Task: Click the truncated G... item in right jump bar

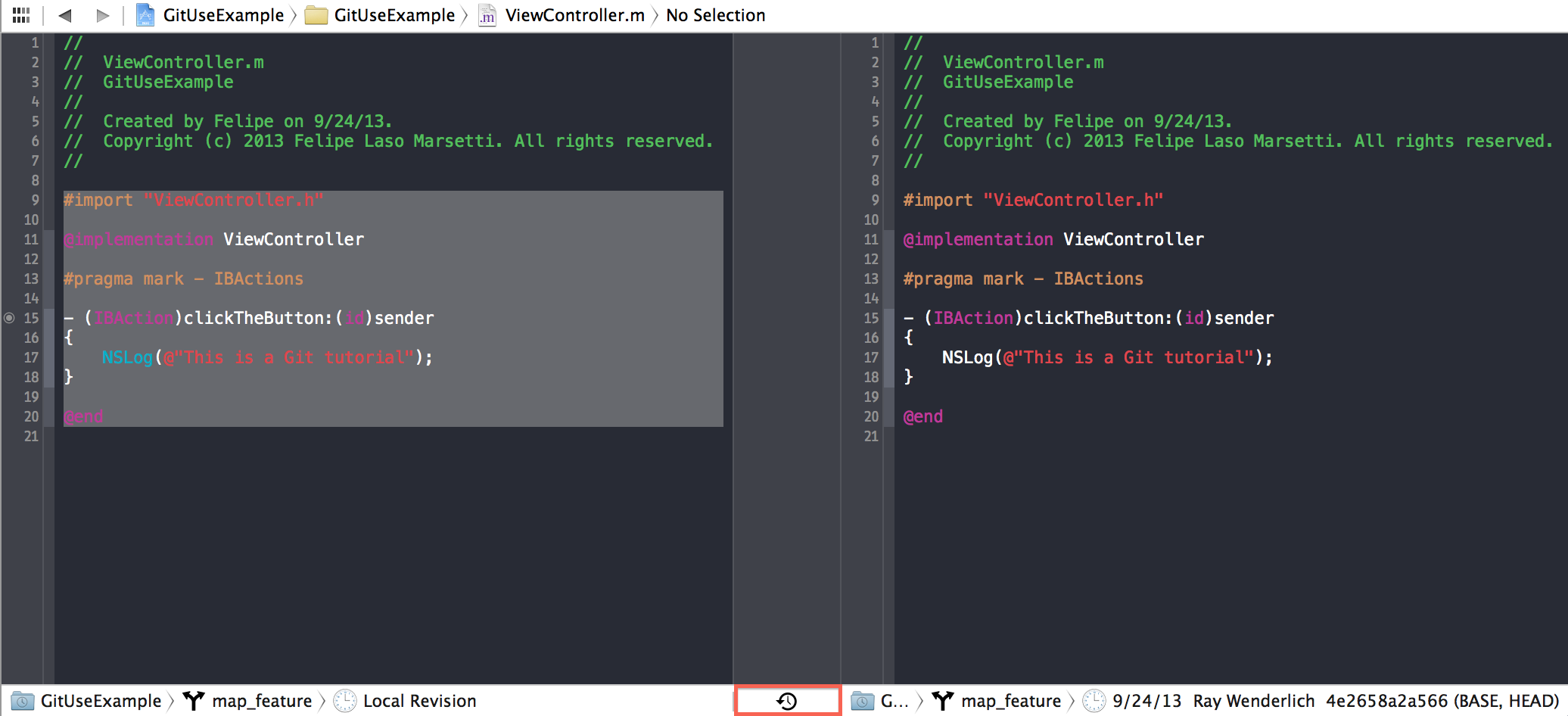Action: tap(895, 700)
